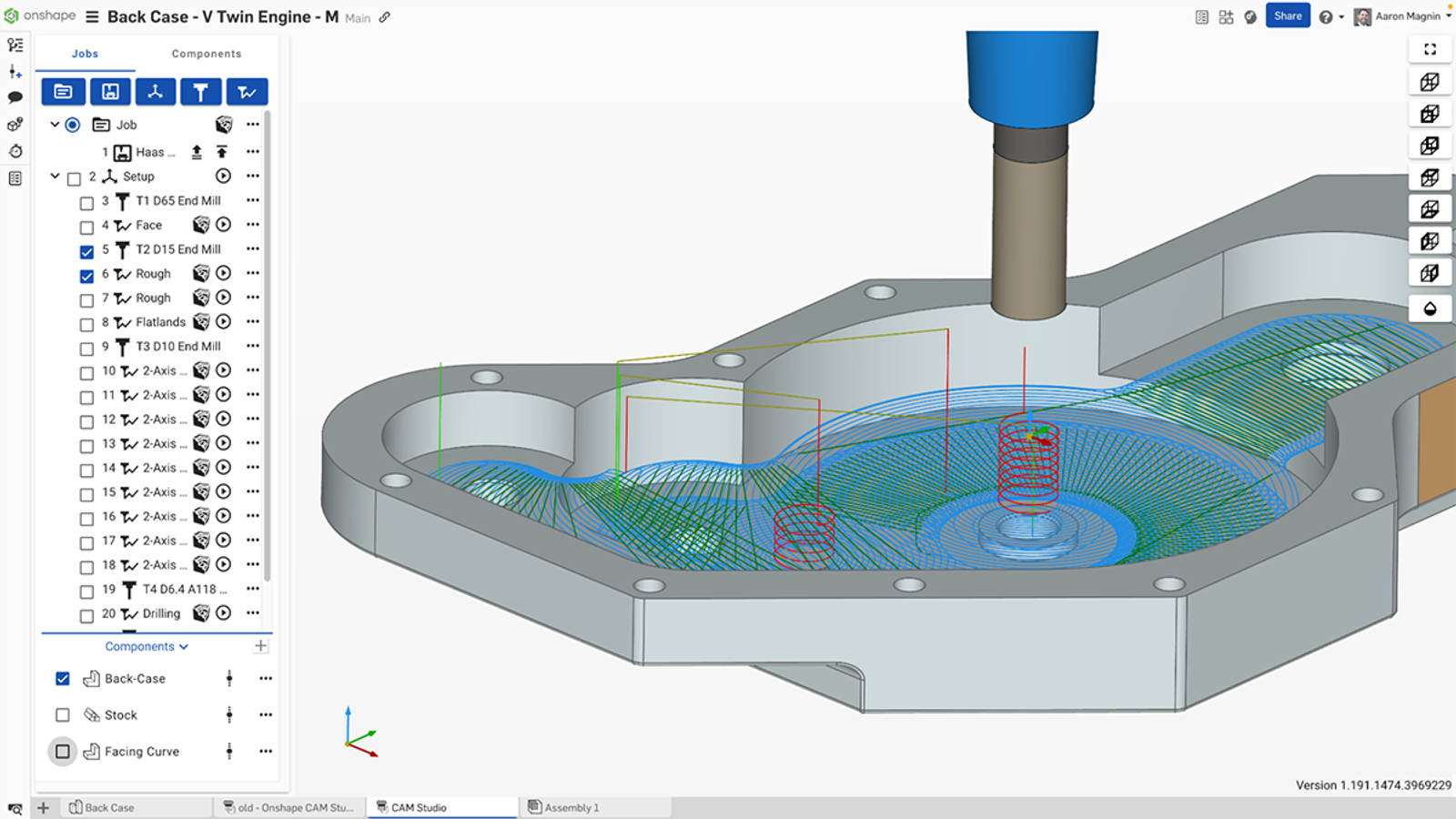Expand the Components dropdown header
Image resolution: width=1456 pixels, height=819 pixels.
coord(147,646)
